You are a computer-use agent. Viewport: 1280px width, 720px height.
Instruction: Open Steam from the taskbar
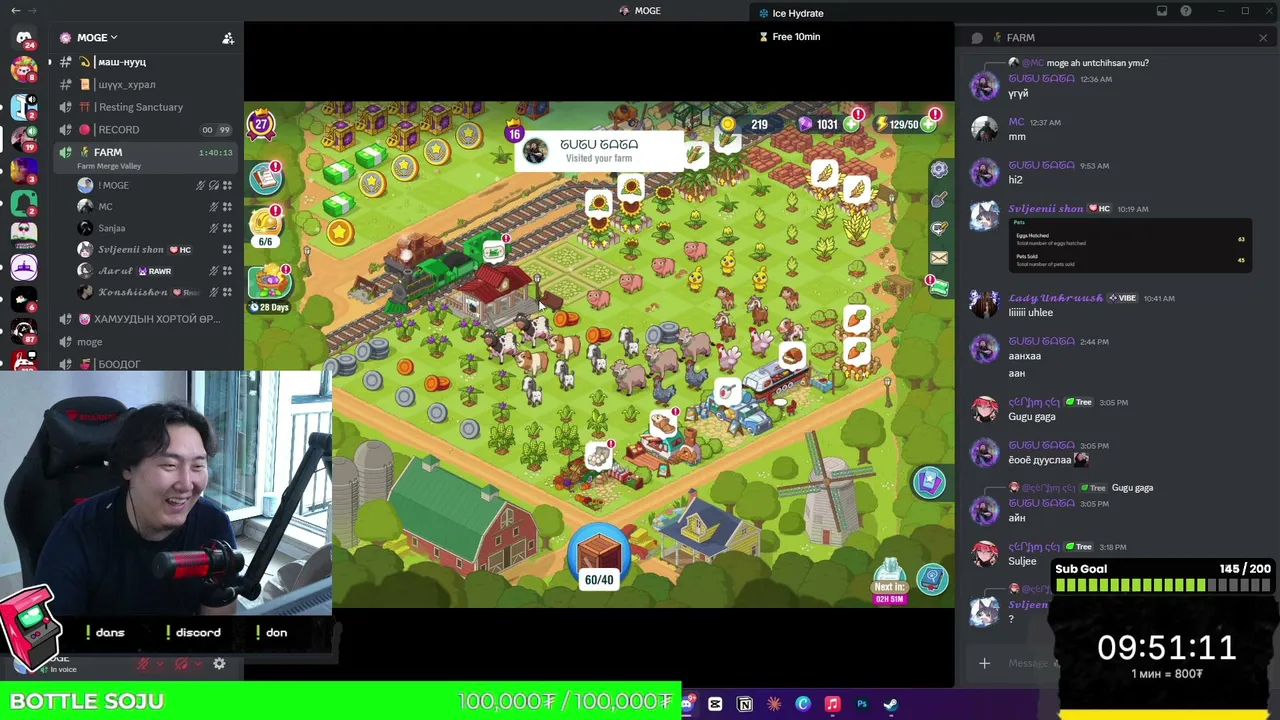(890, 704)
